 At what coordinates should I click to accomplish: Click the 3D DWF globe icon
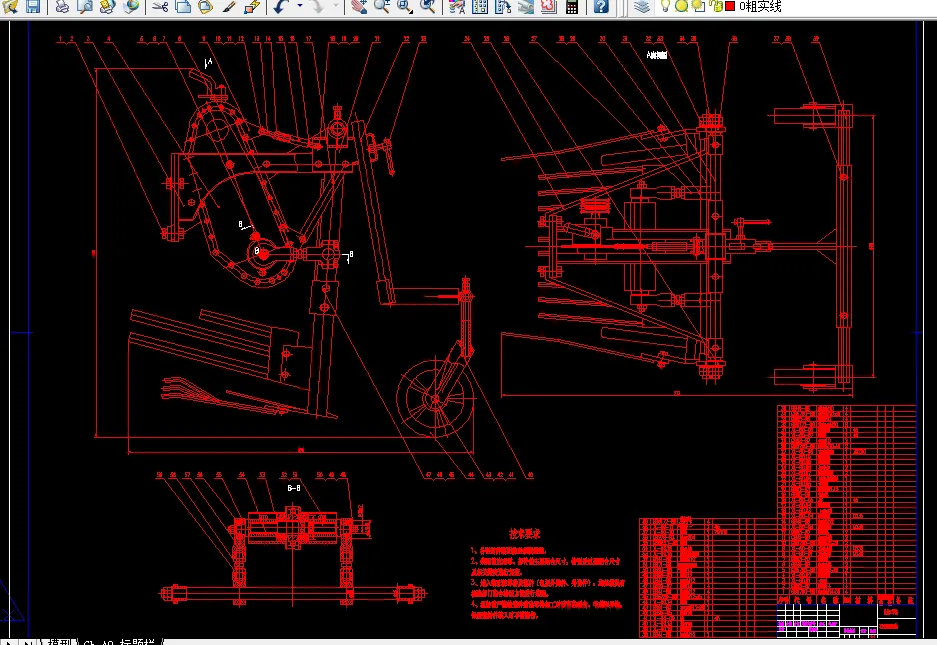131,6
